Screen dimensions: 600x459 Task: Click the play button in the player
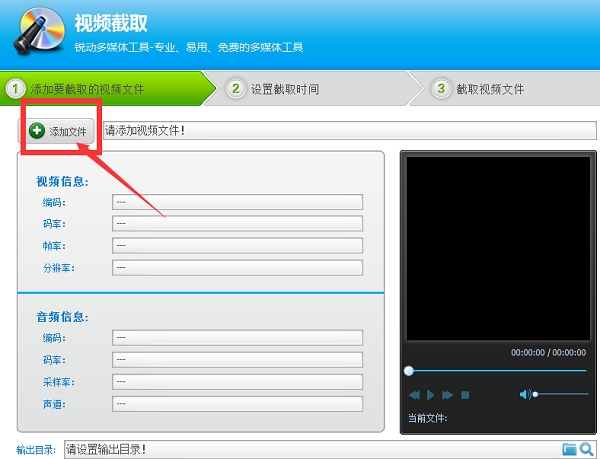[x=430, y=395]
